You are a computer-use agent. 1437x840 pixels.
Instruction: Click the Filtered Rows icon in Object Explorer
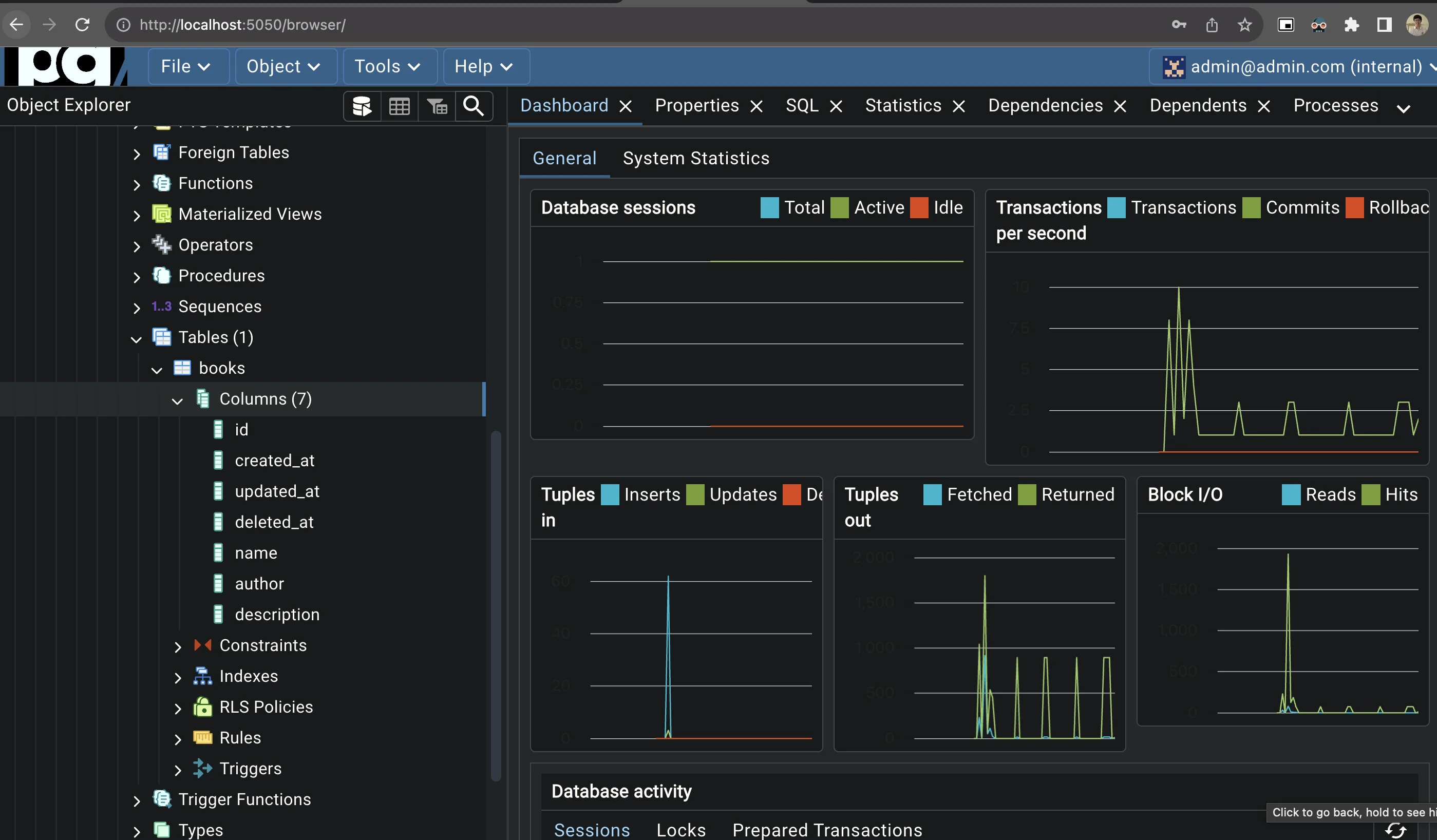pyautogui.click(x=437, y=106)
